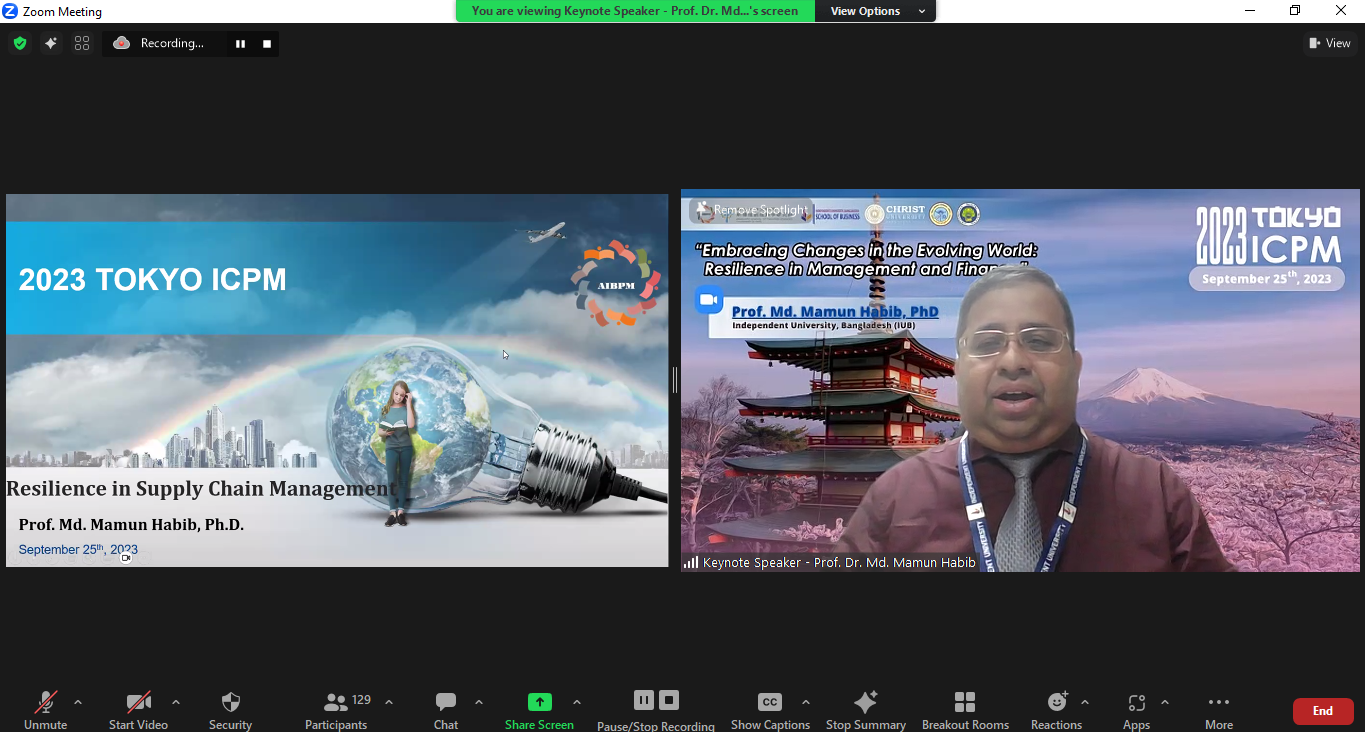Viewport: 1365px width, 732px height.
Task: Click the green screen-viewing notification banner
Action: [635, 11]
